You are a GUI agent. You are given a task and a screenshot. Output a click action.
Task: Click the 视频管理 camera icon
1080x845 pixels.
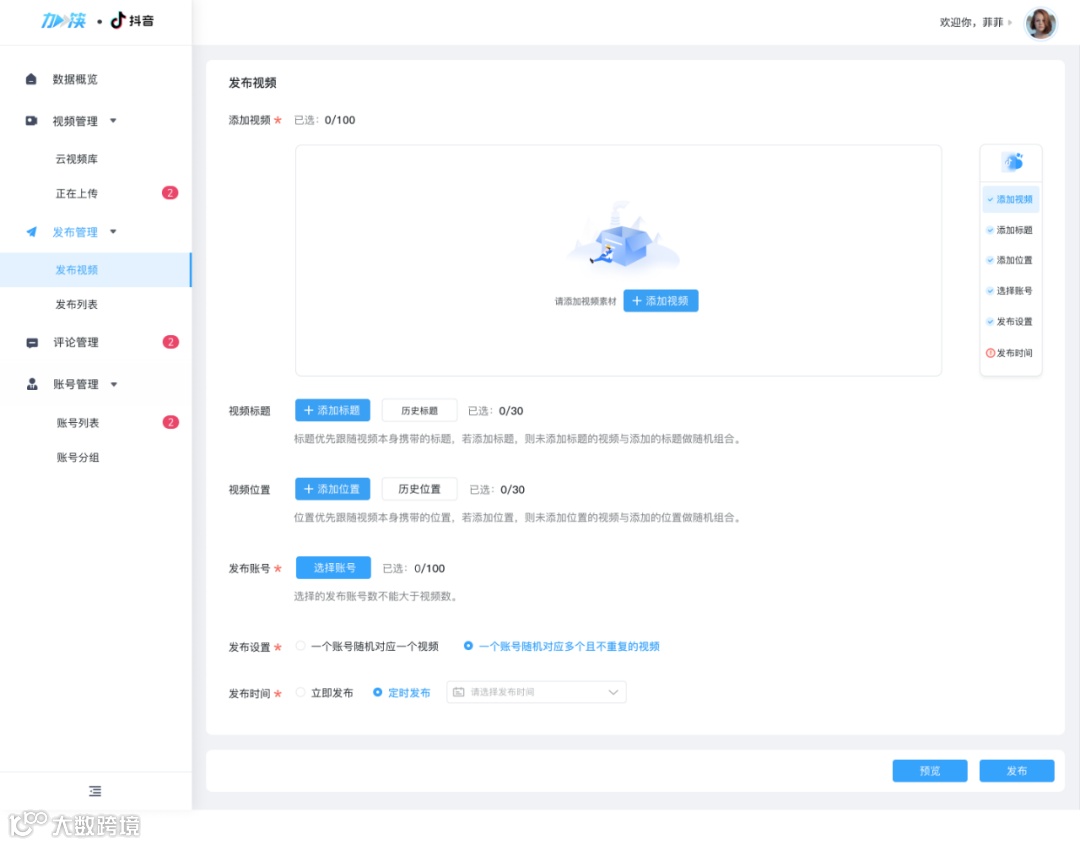(x=31, y=121)
